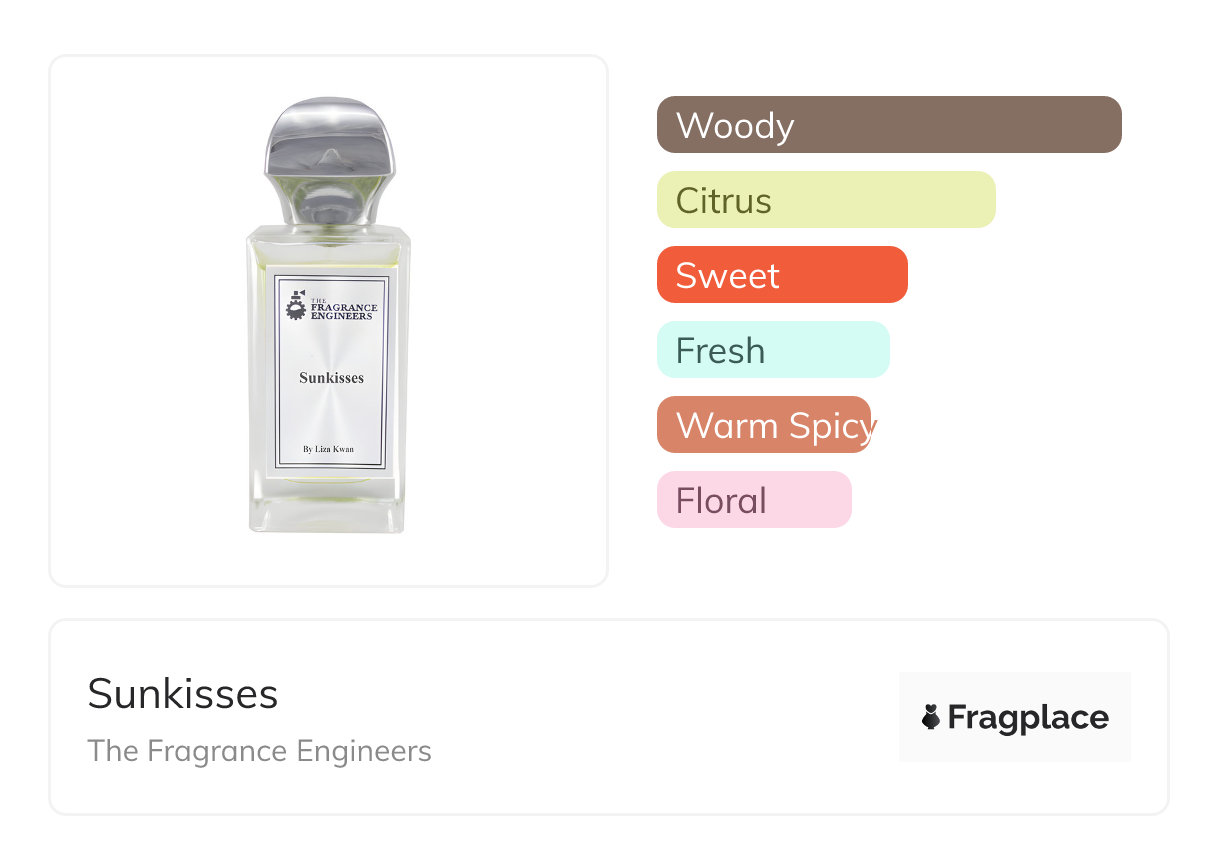Viewport: 1218px width, 864px height.
Task: Choose the pink Floral accord bar
Action: coord(754,500)
